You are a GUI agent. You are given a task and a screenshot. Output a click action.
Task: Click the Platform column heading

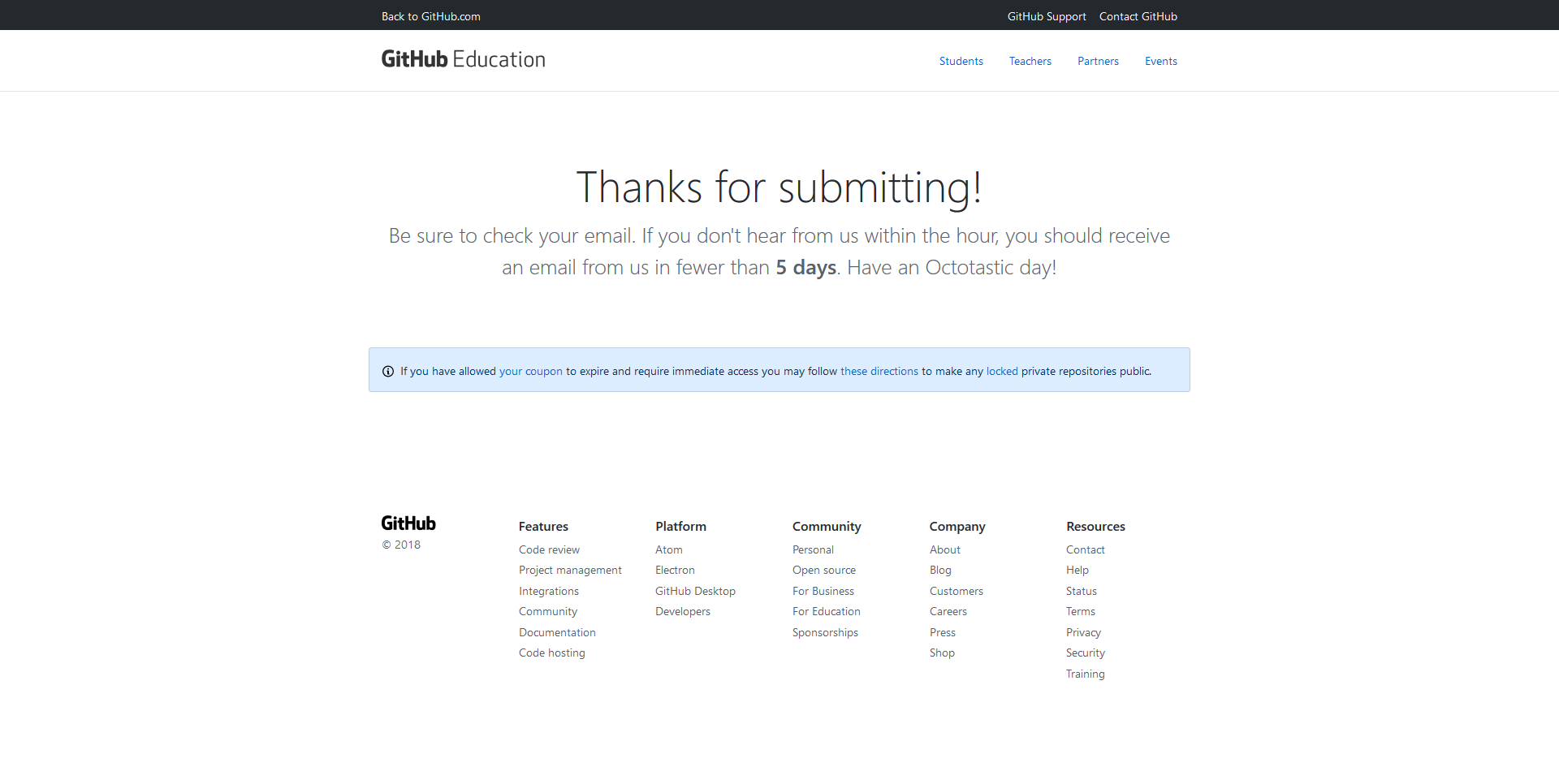(x=680, y=526)
